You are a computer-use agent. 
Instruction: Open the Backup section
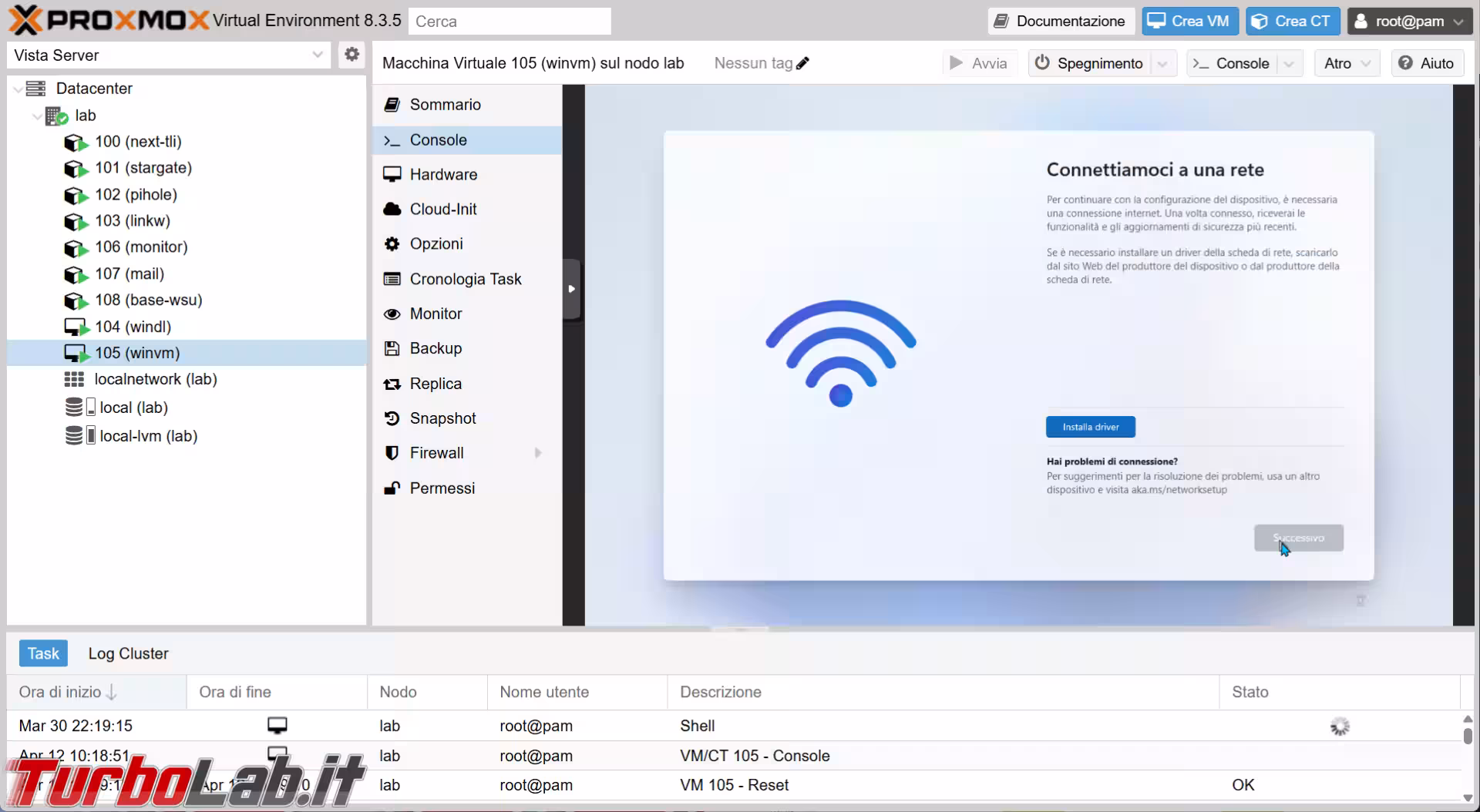[436, 348]
